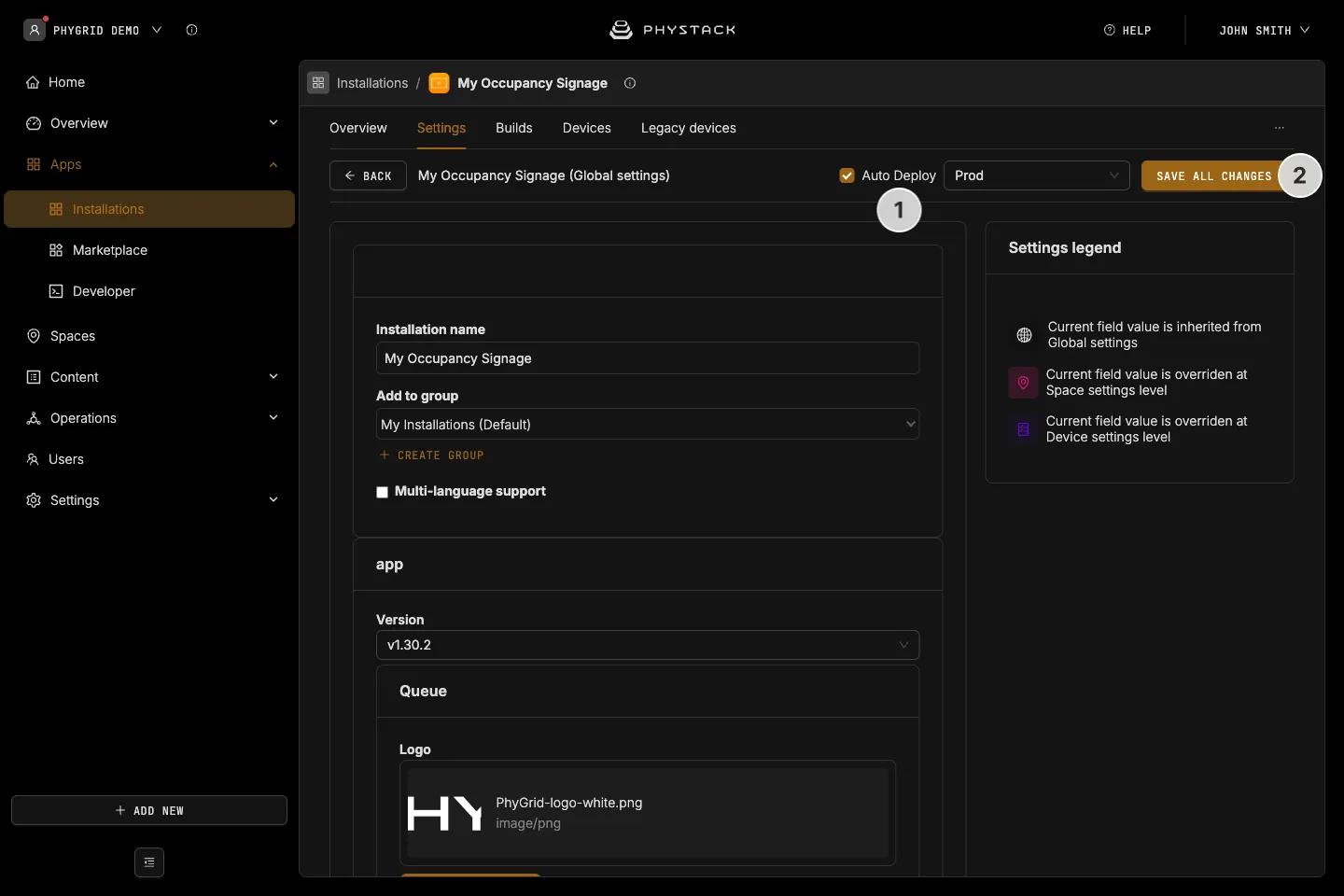Click the Spaces pin icon in the sidebar
This screenshot has width=1344, height=896.
pyautogui.click(x=34, y=336)
